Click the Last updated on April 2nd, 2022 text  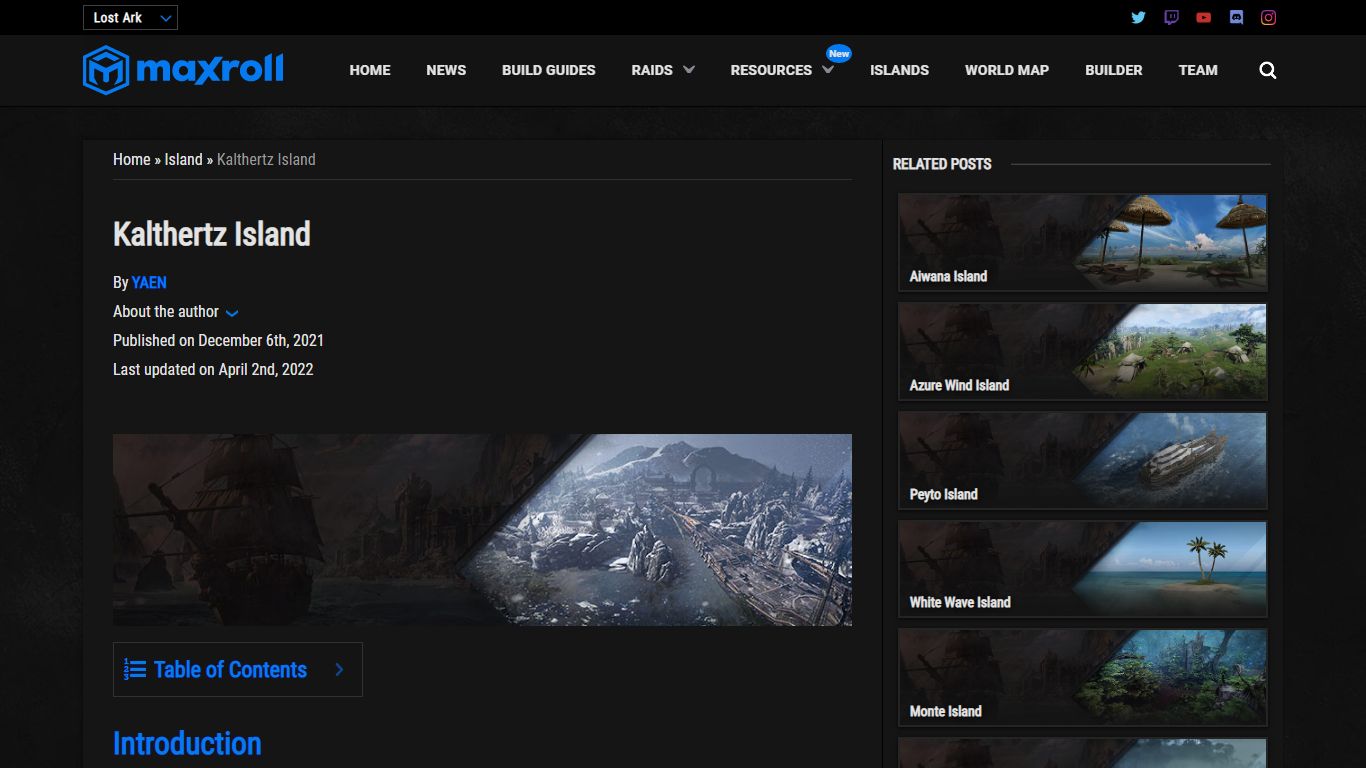click(x=213, y=369)
